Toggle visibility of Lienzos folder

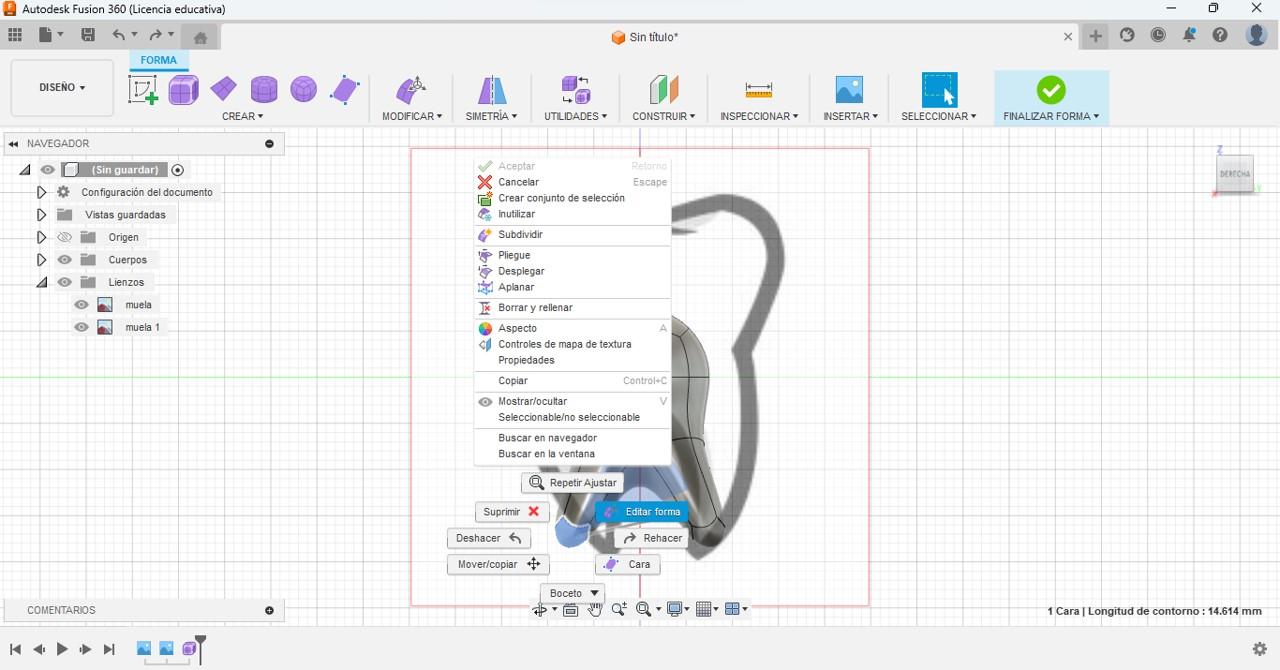coord(65,282)
